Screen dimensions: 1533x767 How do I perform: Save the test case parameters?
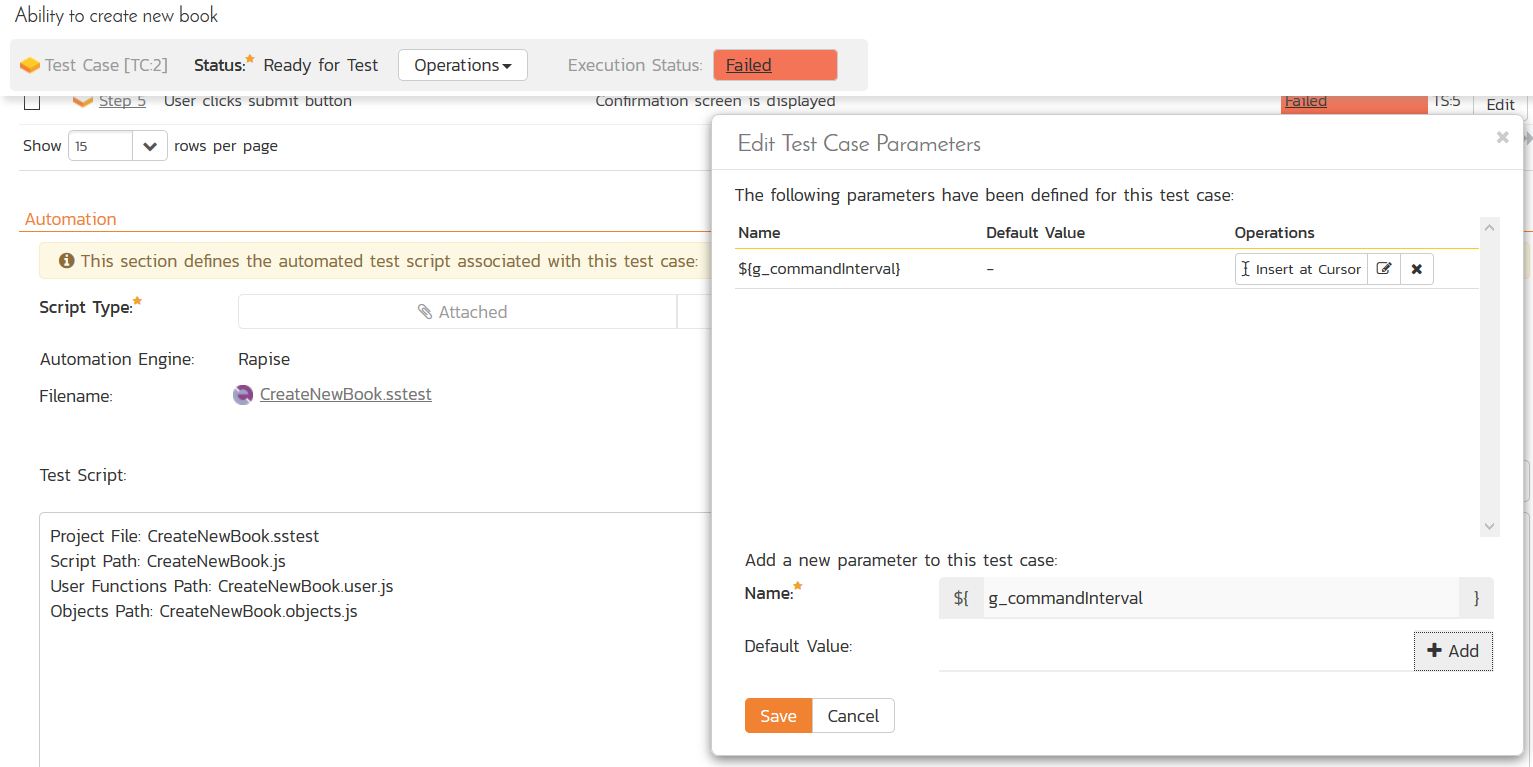click(x=778, y=716)
